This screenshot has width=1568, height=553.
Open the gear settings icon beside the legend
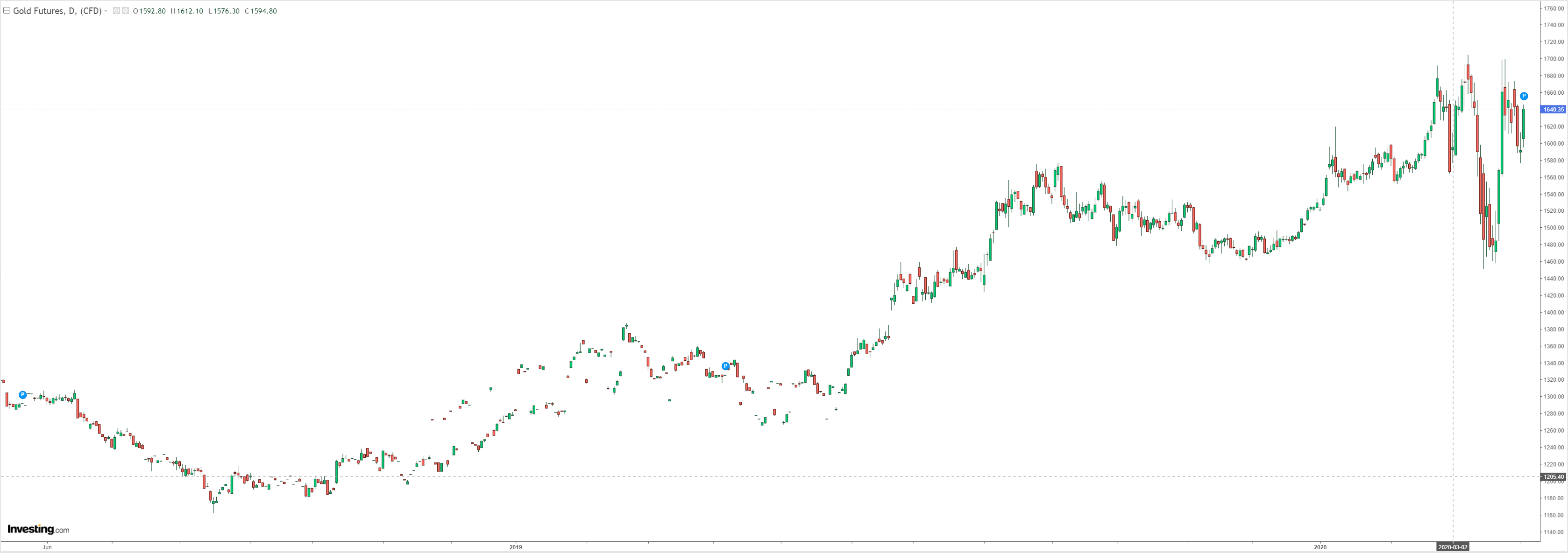click(125, 11)
